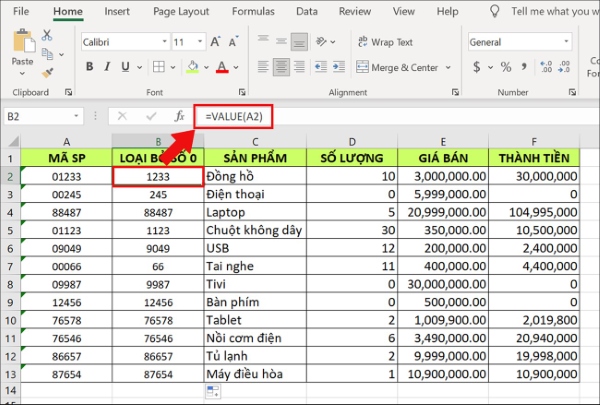Click the Cut scissors icon

pos(47,35)
